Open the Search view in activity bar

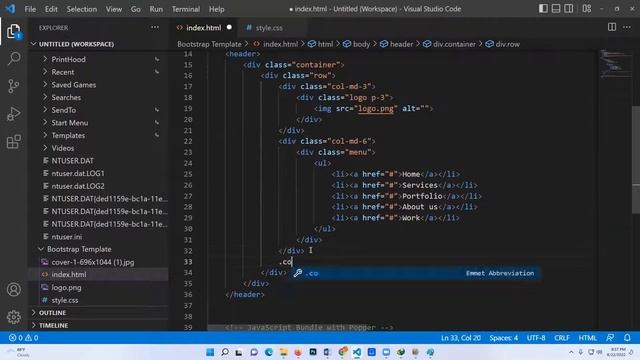(13, 58)
